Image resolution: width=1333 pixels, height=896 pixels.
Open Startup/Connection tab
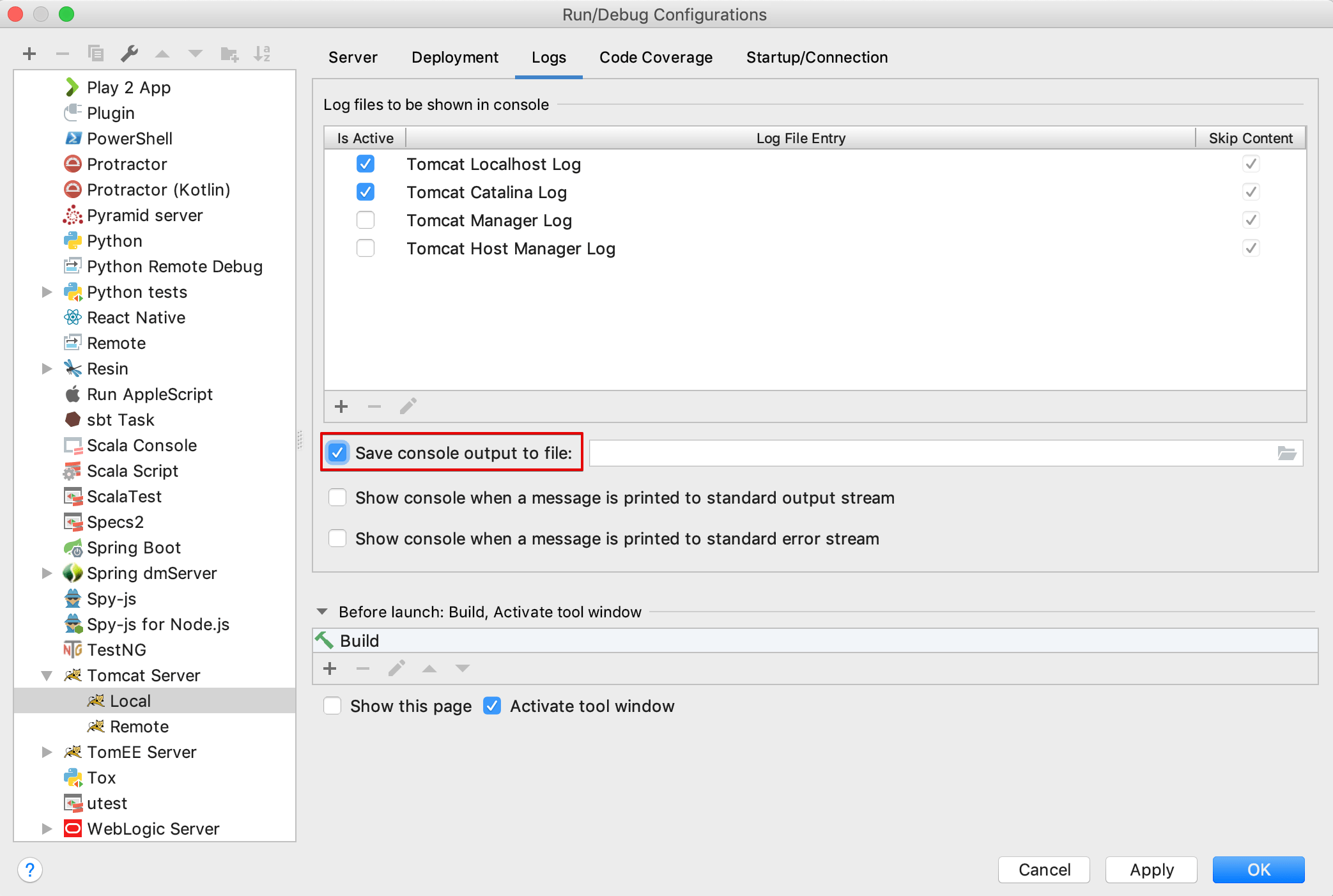click(x=817, y=58)
